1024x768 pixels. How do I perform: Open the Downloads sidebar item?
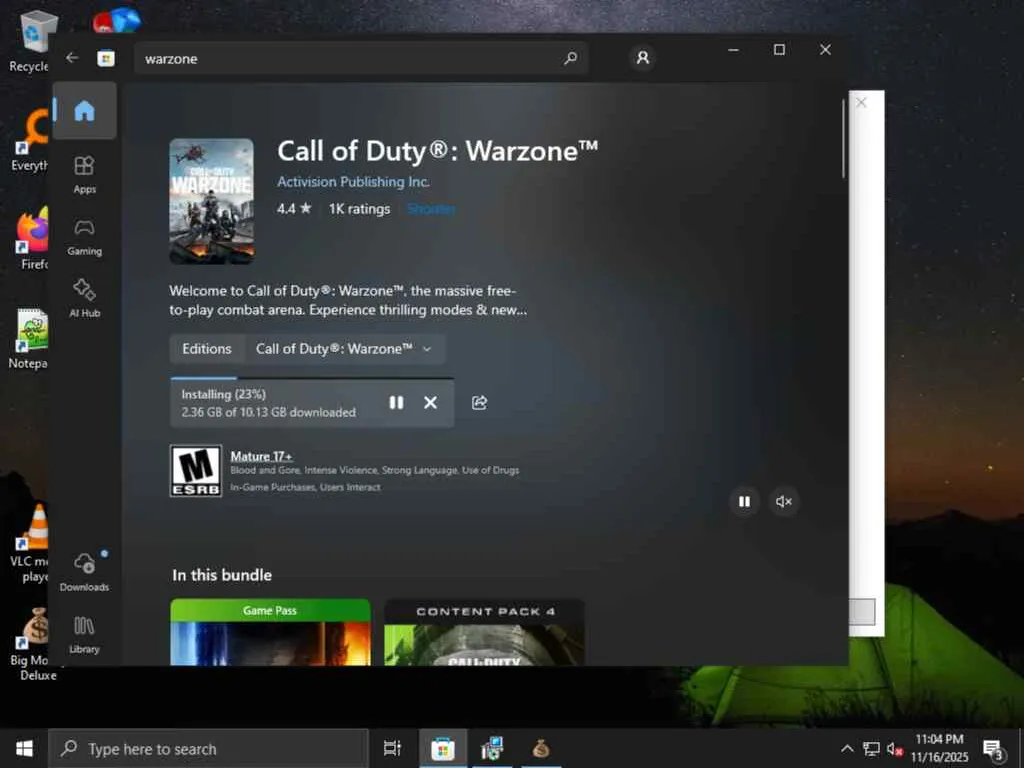click(84, 572)
